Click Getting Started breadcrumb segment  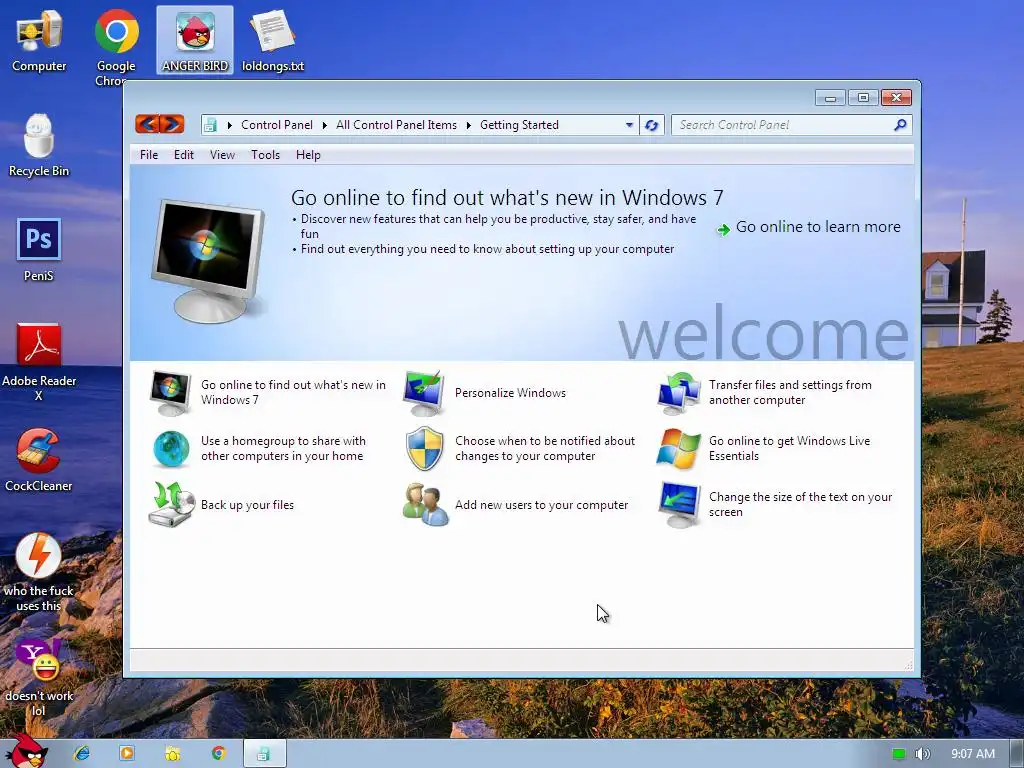pos(519,125)
